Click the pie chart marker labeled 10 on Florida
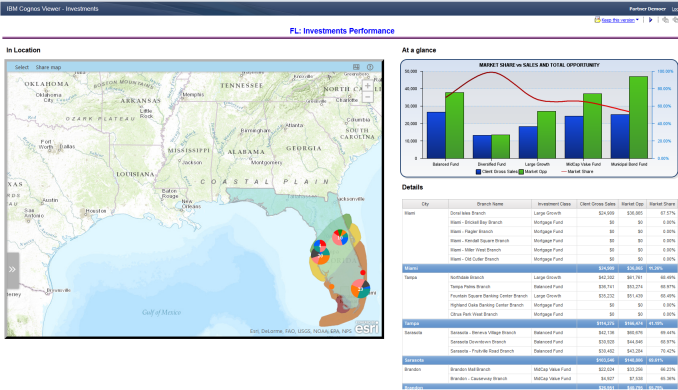This screenshot has height=390, width=678. 340,237
